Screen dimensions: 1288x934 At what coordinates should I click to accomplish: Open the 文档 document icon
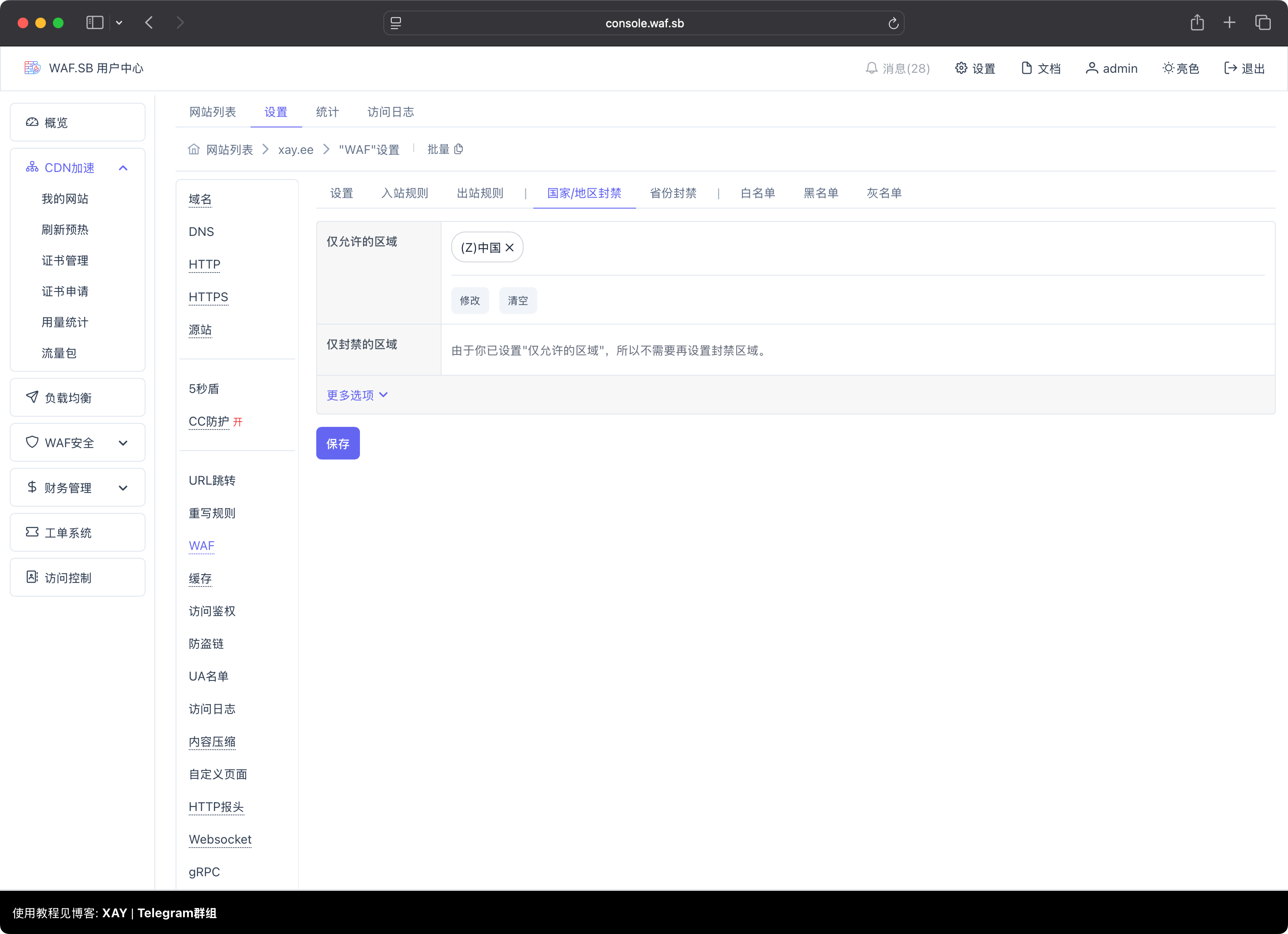1026,68
